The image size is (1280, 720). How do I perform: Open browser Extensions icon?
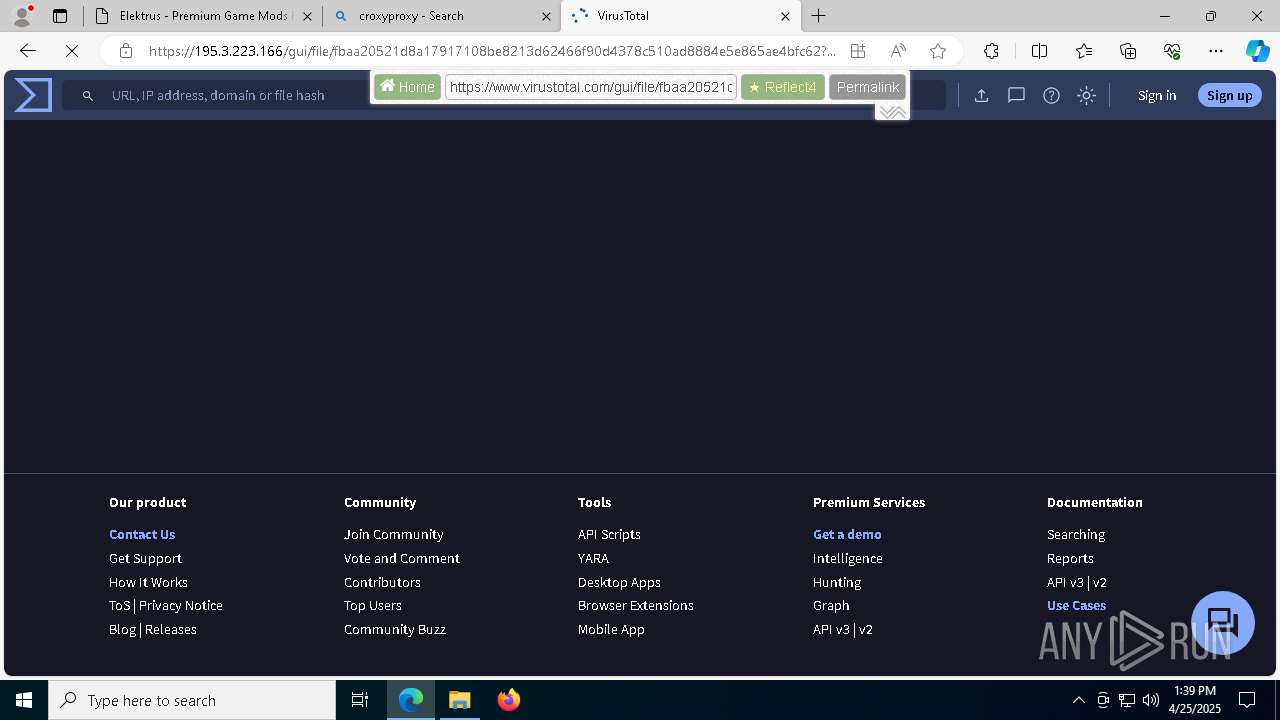pyautogui.click(x=991, y=51)
